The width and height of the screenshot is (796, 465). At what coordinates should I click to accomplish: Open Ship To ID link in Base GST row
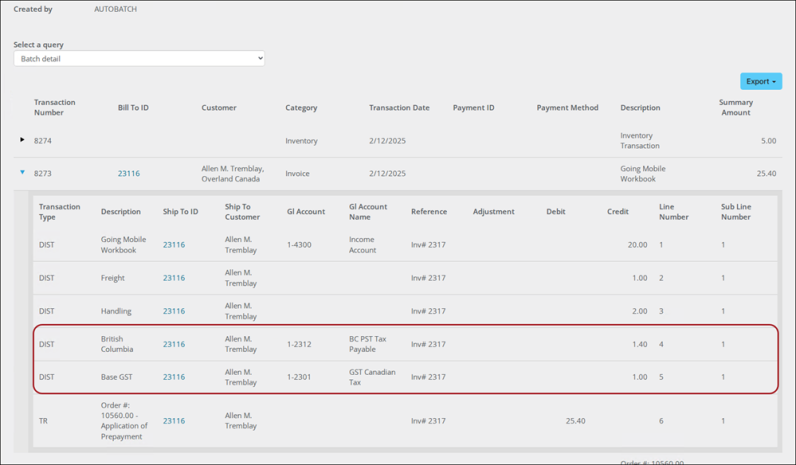[174, 377]
